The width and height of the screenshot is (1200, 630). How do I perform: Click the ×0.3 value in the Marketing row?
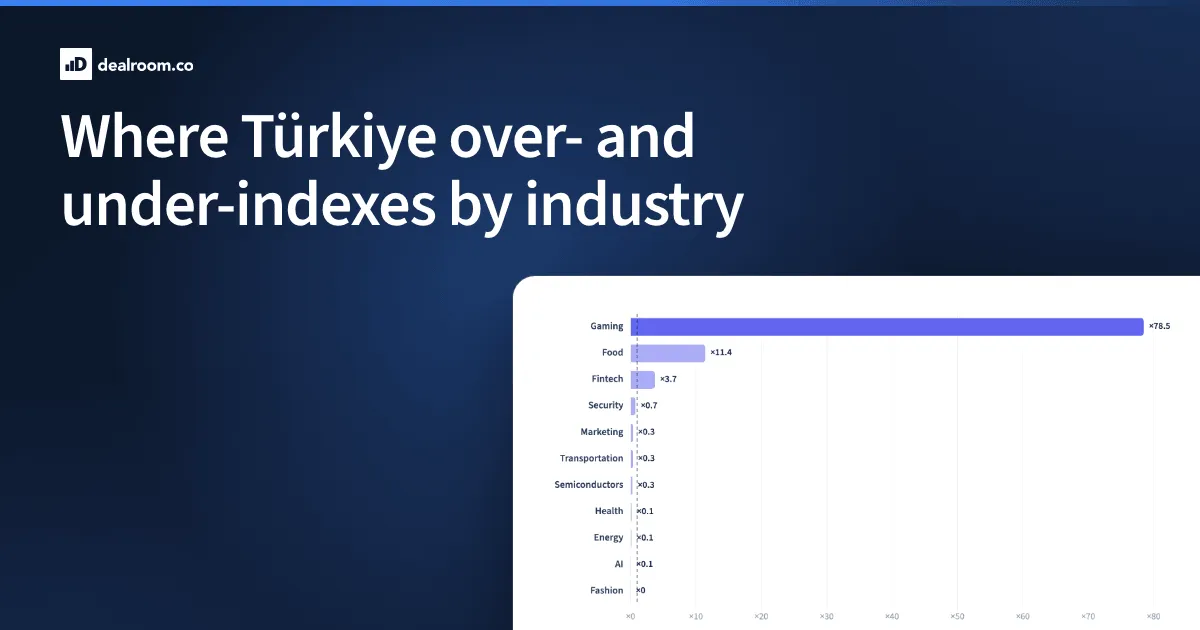coord(646,432)
